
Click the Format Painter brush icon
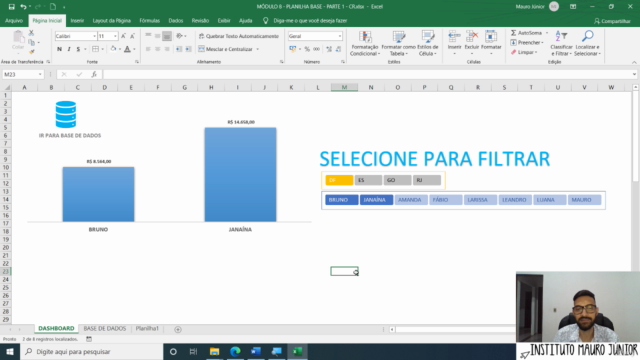(31, 52)
